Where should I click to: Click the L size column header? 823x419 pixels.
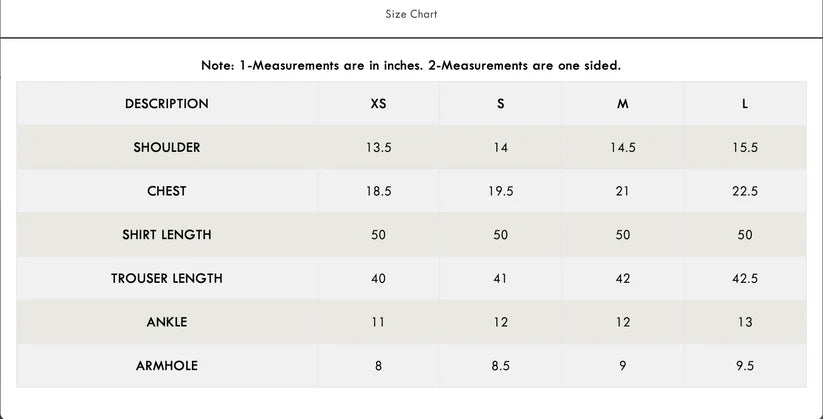click(x=745, y=104)
